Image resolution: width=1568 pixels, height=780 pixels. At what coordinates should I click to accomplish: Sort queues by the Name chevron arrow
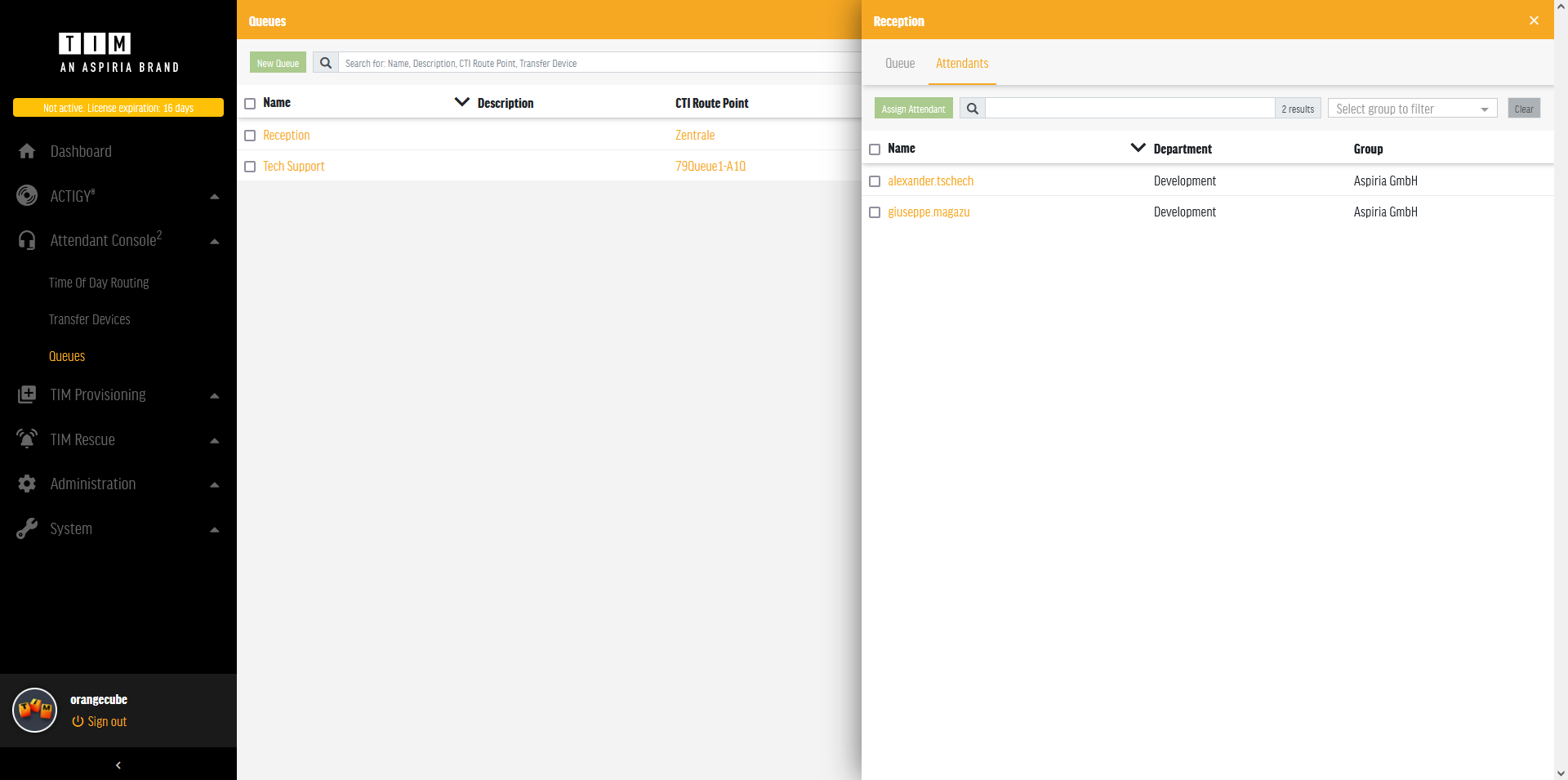tap(461, 102)
